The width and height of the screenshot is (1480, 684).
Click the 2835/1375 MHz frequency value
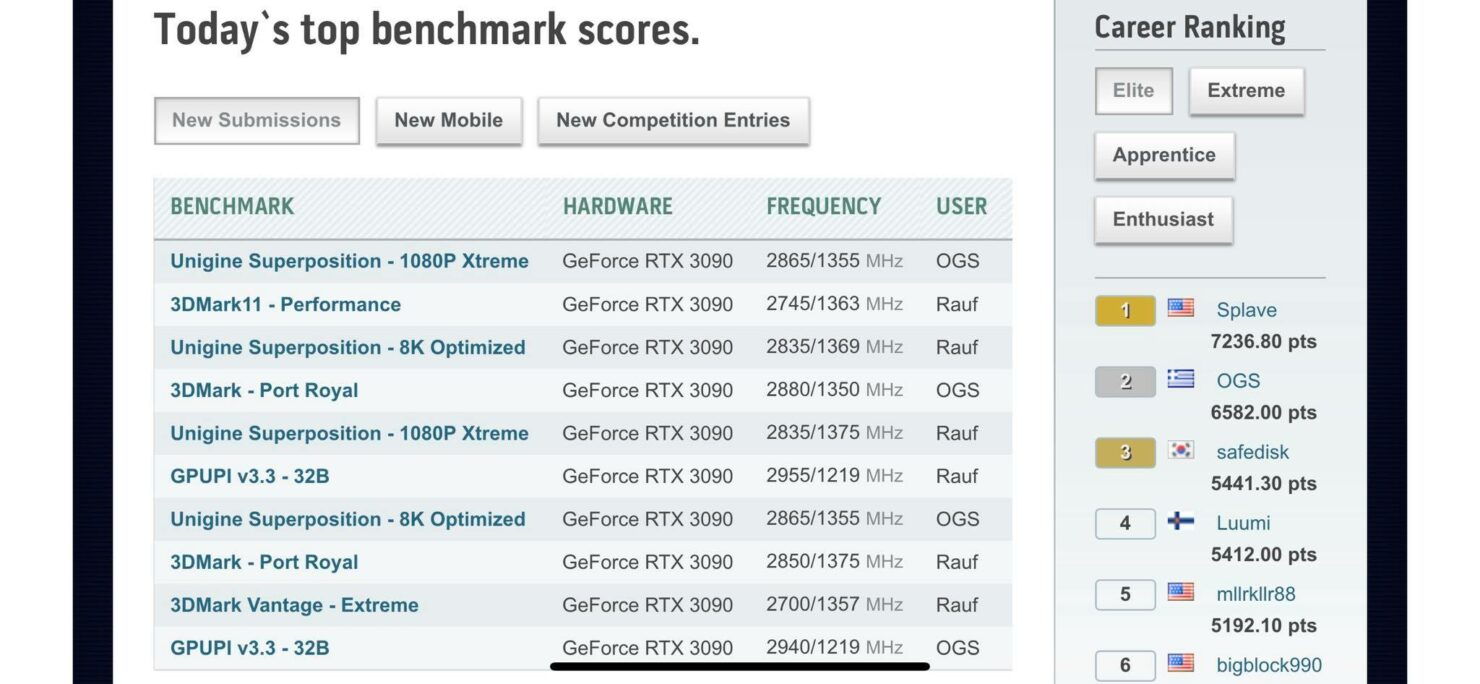[x=834, y=433]
